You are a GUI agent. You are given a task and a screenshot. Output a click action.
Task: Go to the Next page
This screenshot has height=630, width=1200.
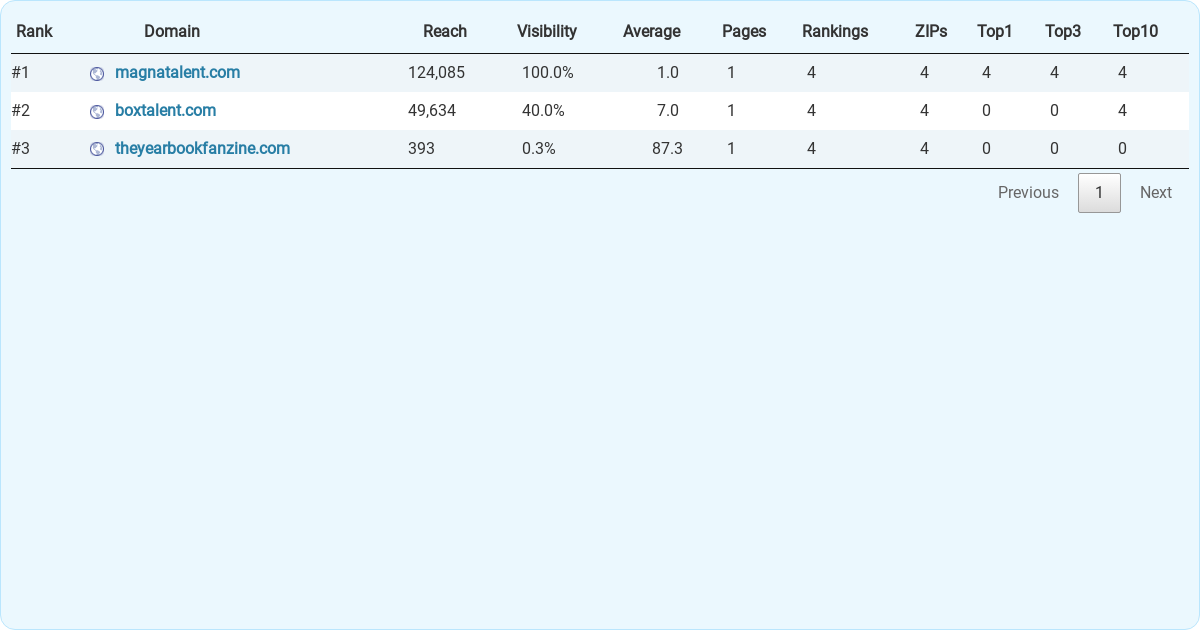(1155, 192)
